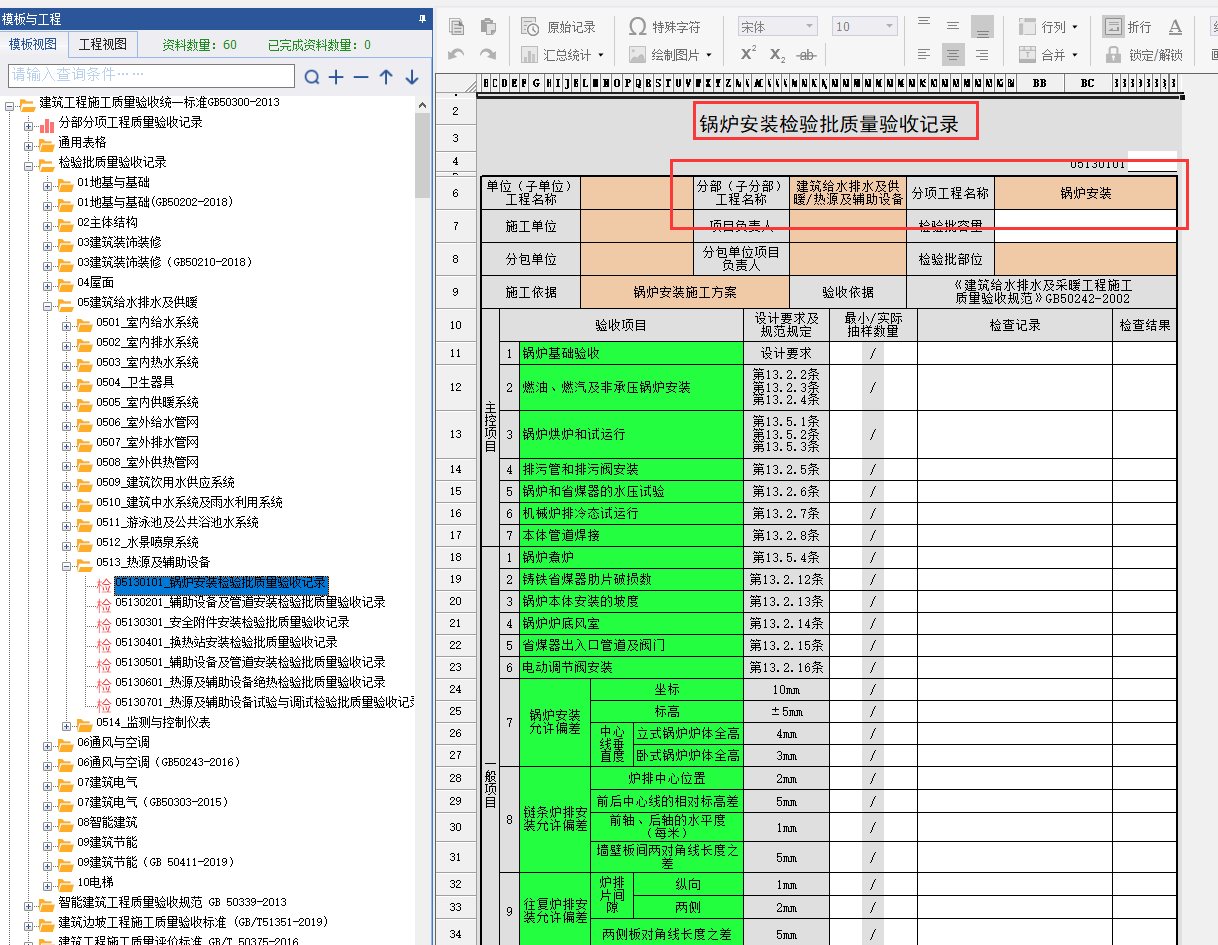The width and height of the screenshot is (1218, 945).
Task: Collapse the 05建筑给水排水及供暖 folder
Action: click(47, 305)
